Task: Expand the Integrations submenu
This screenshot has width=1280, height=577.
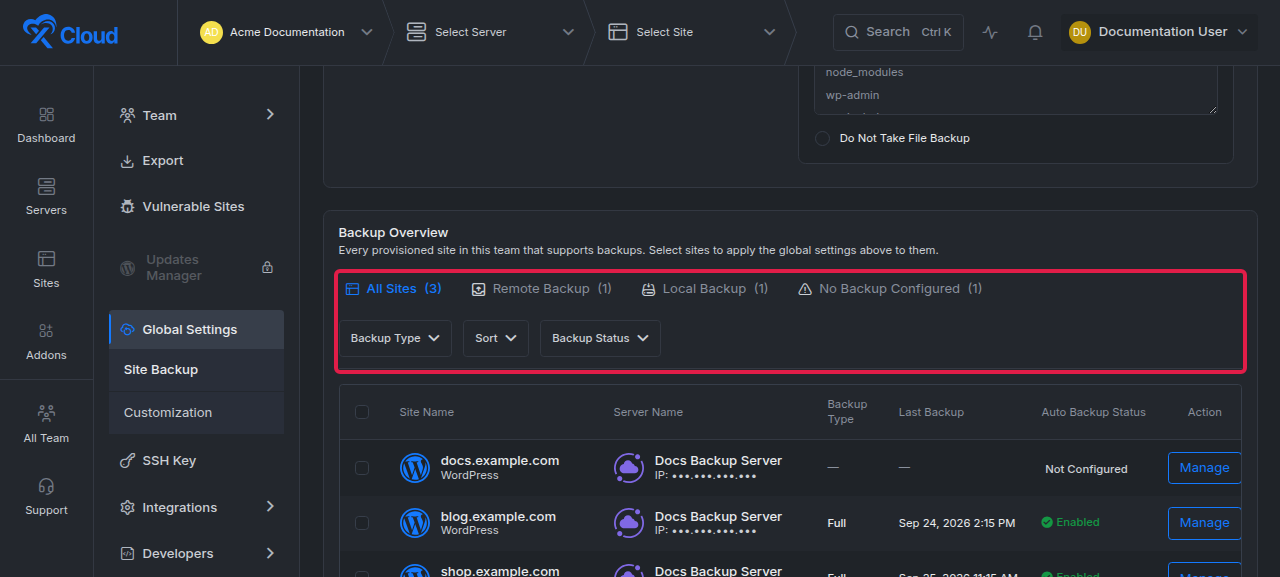Action: pyautogui.click(x=196, y=507)
